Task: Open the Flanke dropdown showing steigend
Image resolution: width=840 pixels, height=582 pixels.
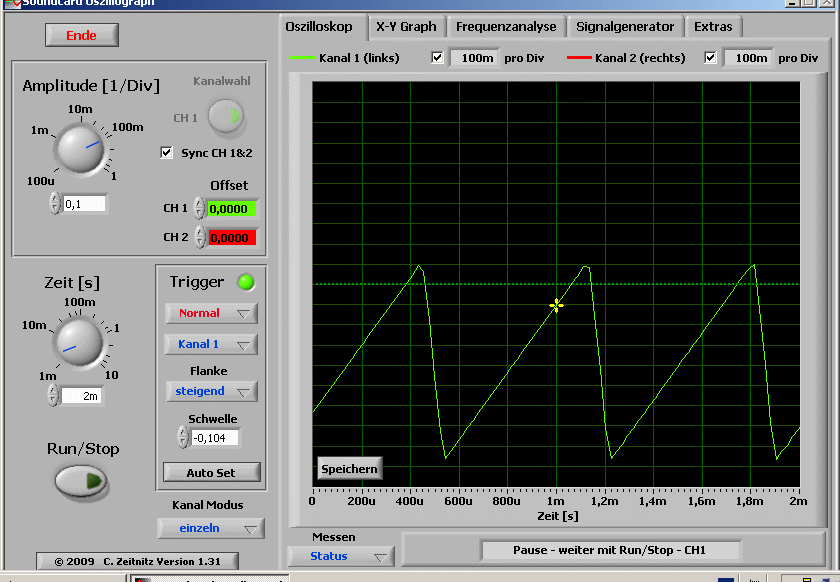Action: click(x=212, y=391)
